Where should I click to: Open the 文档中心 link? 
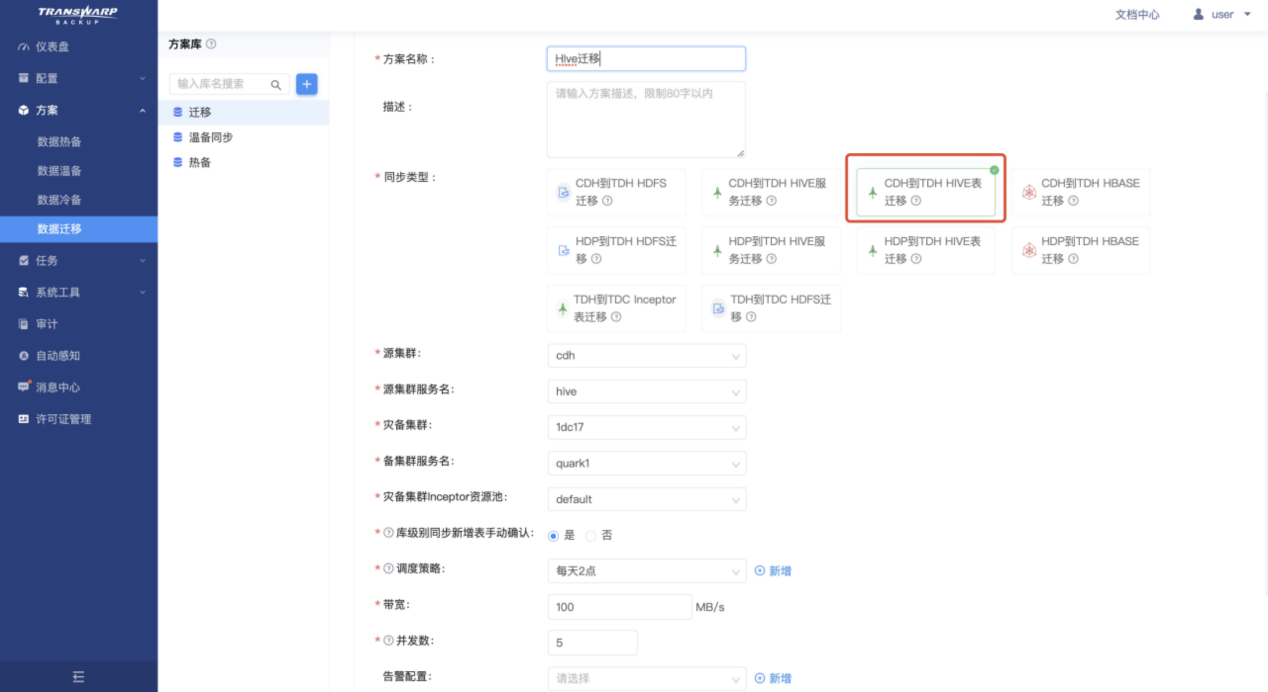click(1137, 15)
